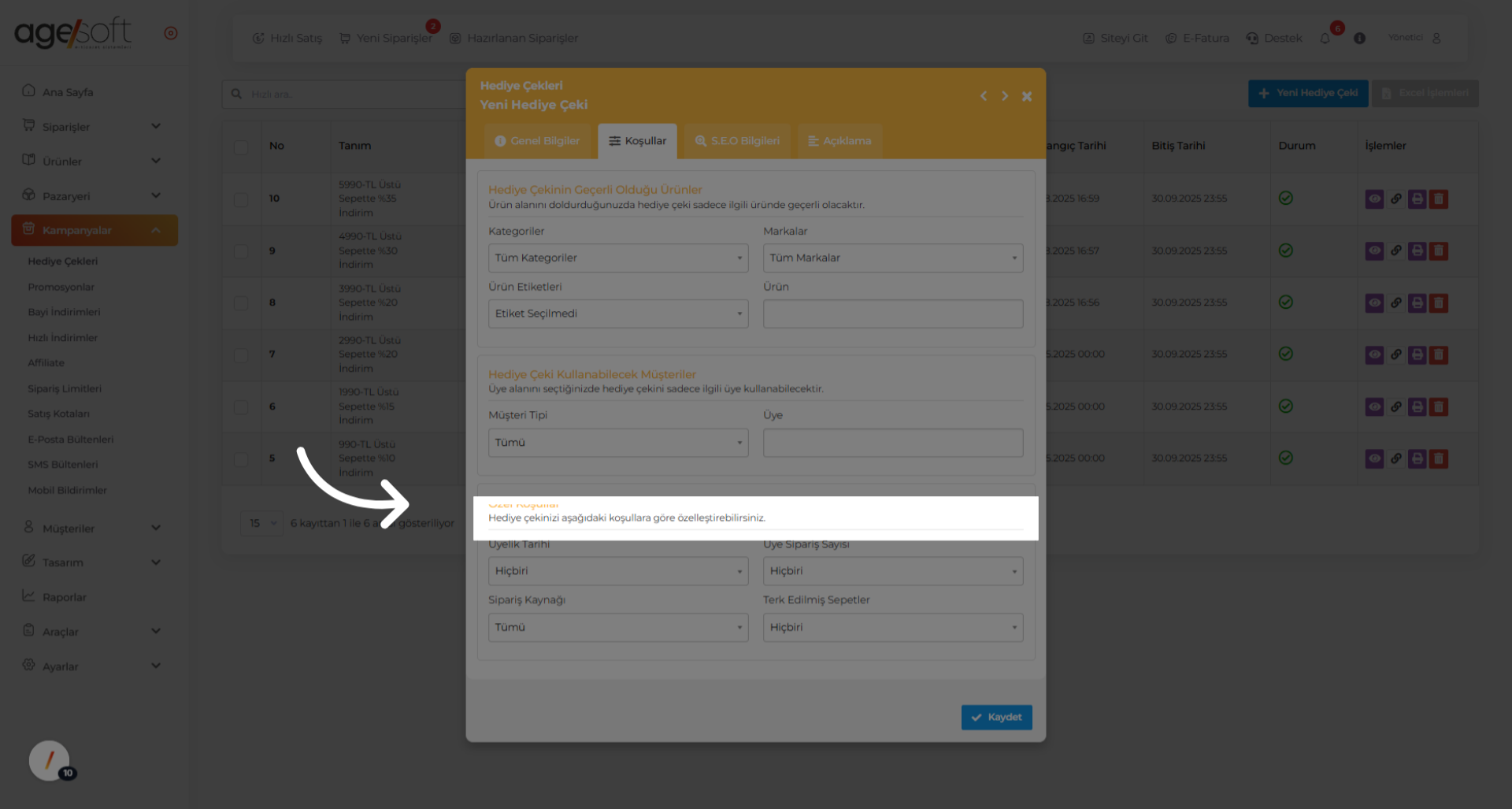Open the Müşteri Tipi dropdown
Image resolution: width=1512 pixels, height=809 pixels.
(617, 443)
